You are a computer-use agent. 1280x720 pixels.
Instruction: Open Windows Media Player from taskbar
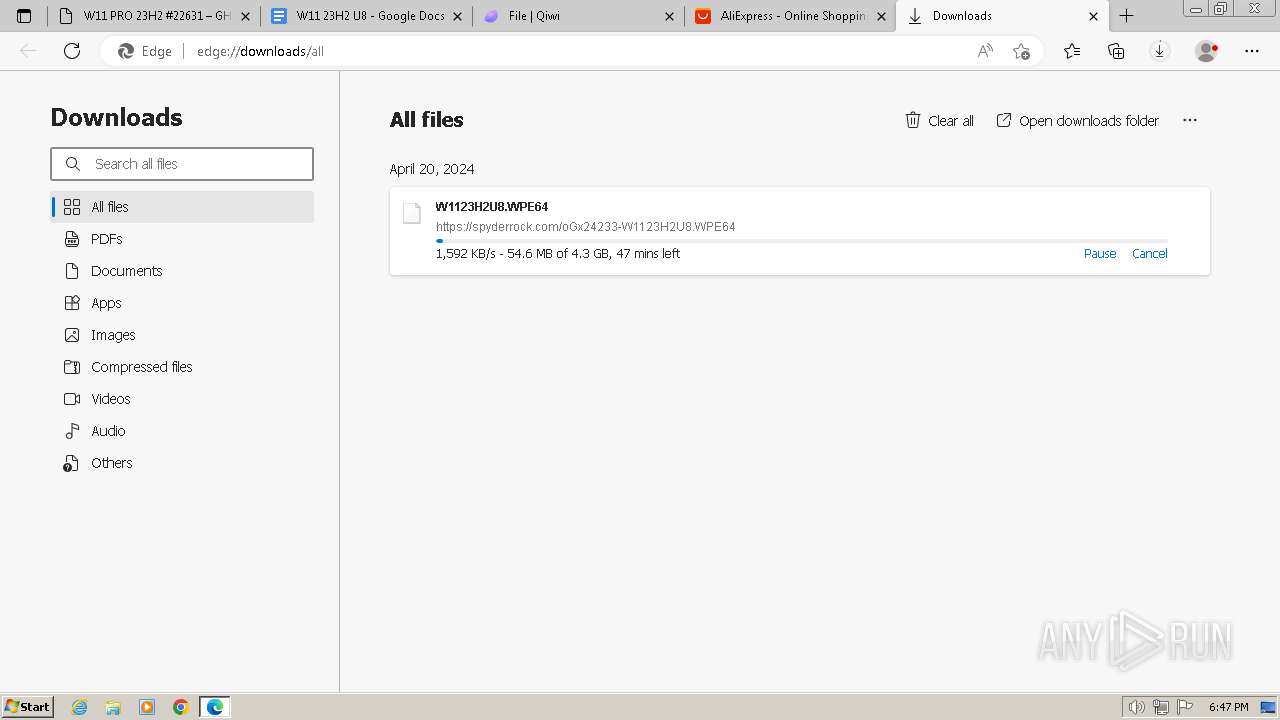[147, 707]
